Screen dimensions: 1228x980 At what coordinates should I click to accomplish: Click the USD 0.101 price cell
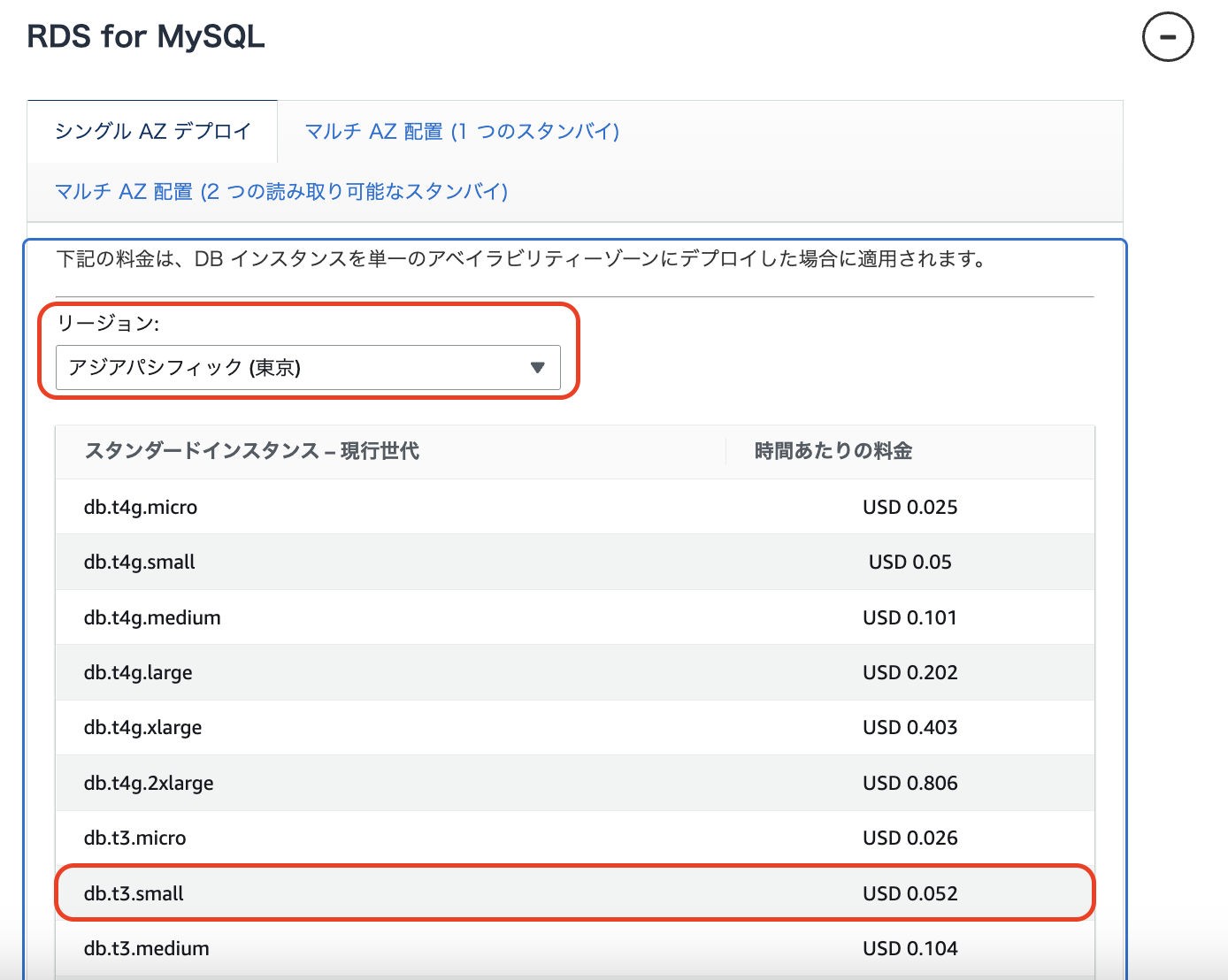click(x=910, y=617)
